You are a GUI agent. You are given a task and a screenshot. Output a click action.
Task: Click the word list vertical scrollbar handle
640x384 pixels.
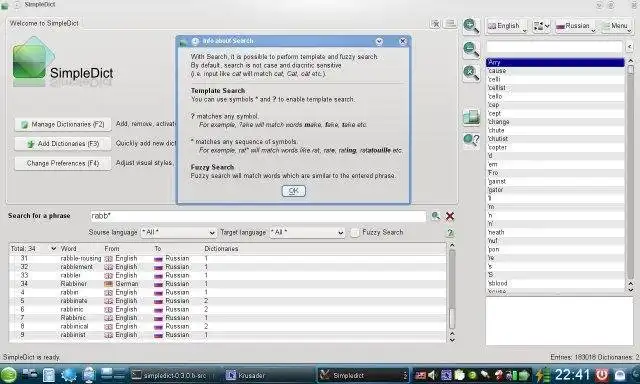click(631, 69)
